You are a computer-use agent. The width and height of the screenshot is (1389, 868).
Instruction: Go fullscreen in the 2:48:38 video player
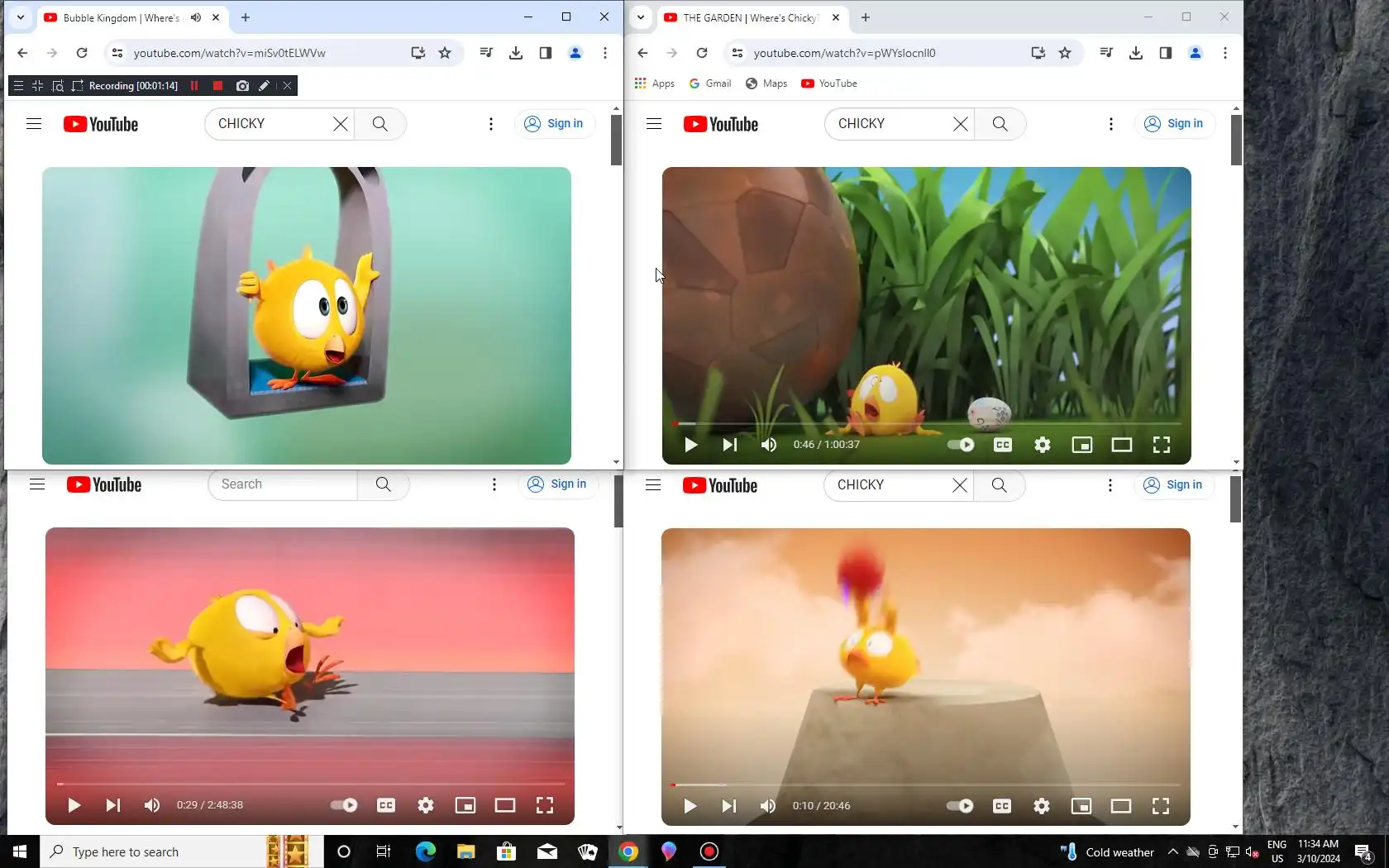[545, 805]
